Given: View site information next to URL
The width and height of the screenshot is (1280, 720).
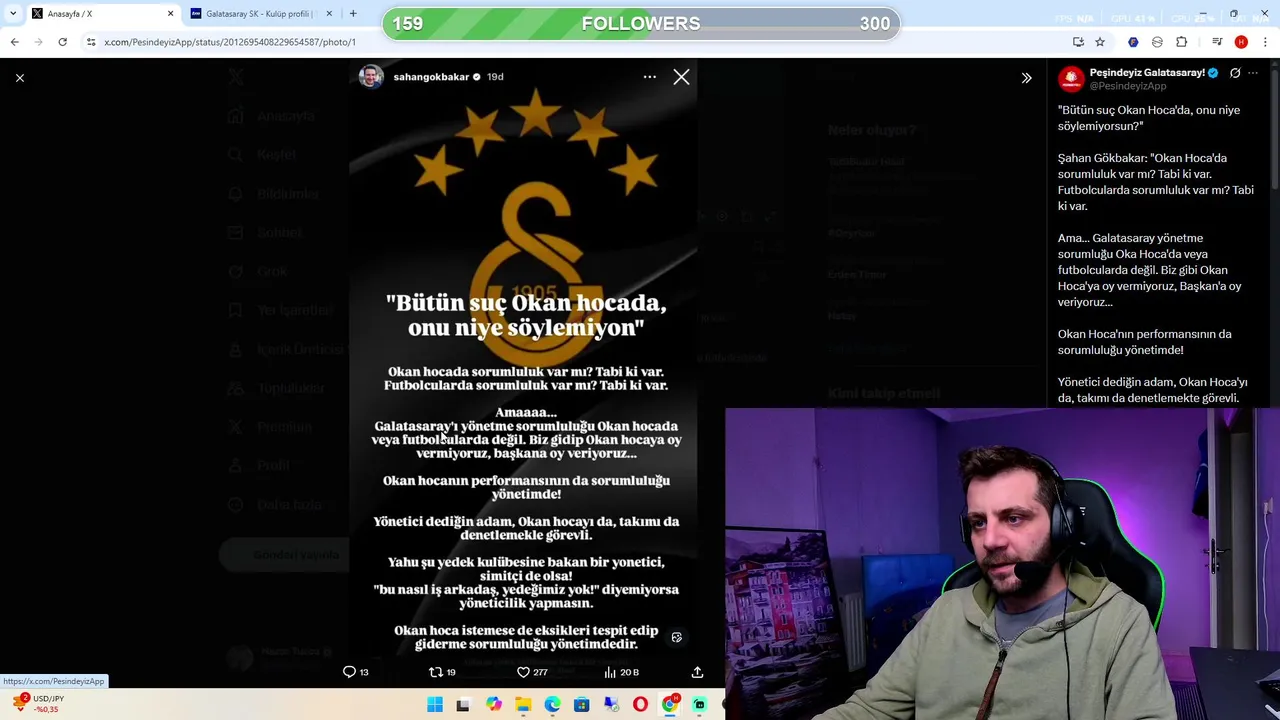Looking at the screenshot, I should pyautogui.click(x=91, y=42).
